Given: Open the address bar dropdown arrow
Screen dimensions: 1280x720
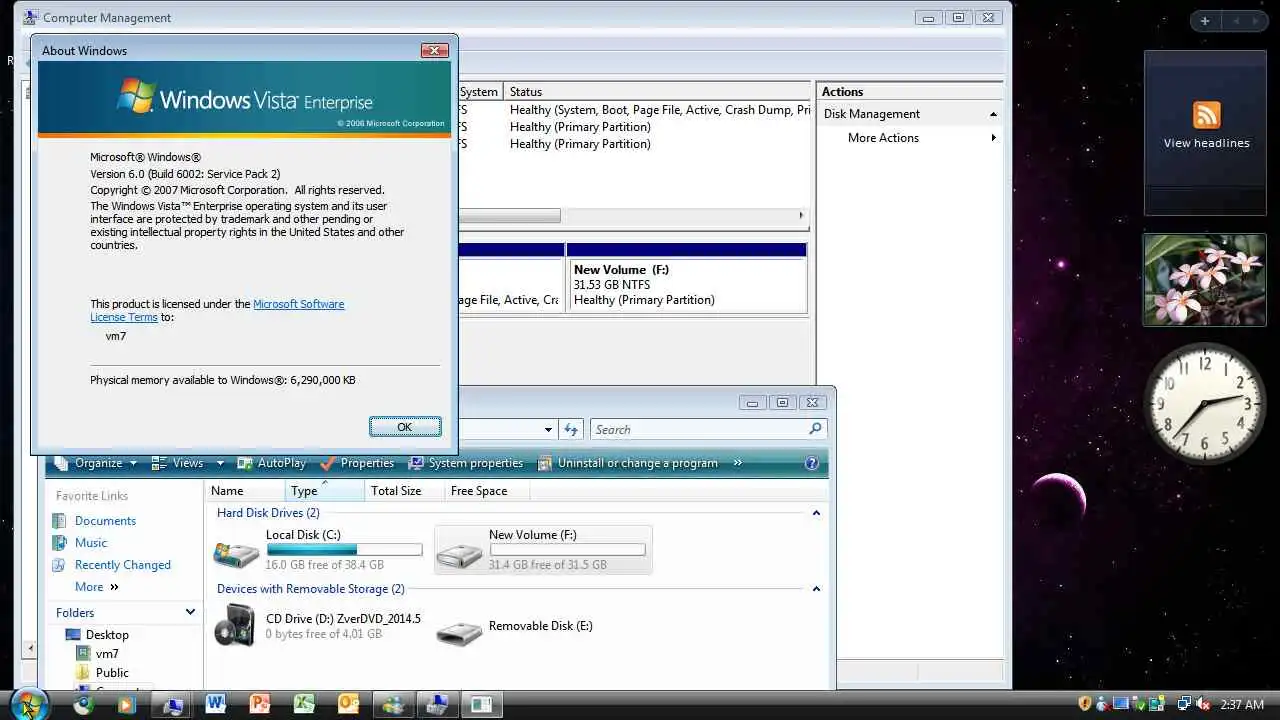Looking at the screenshot, I should [548, 430].
